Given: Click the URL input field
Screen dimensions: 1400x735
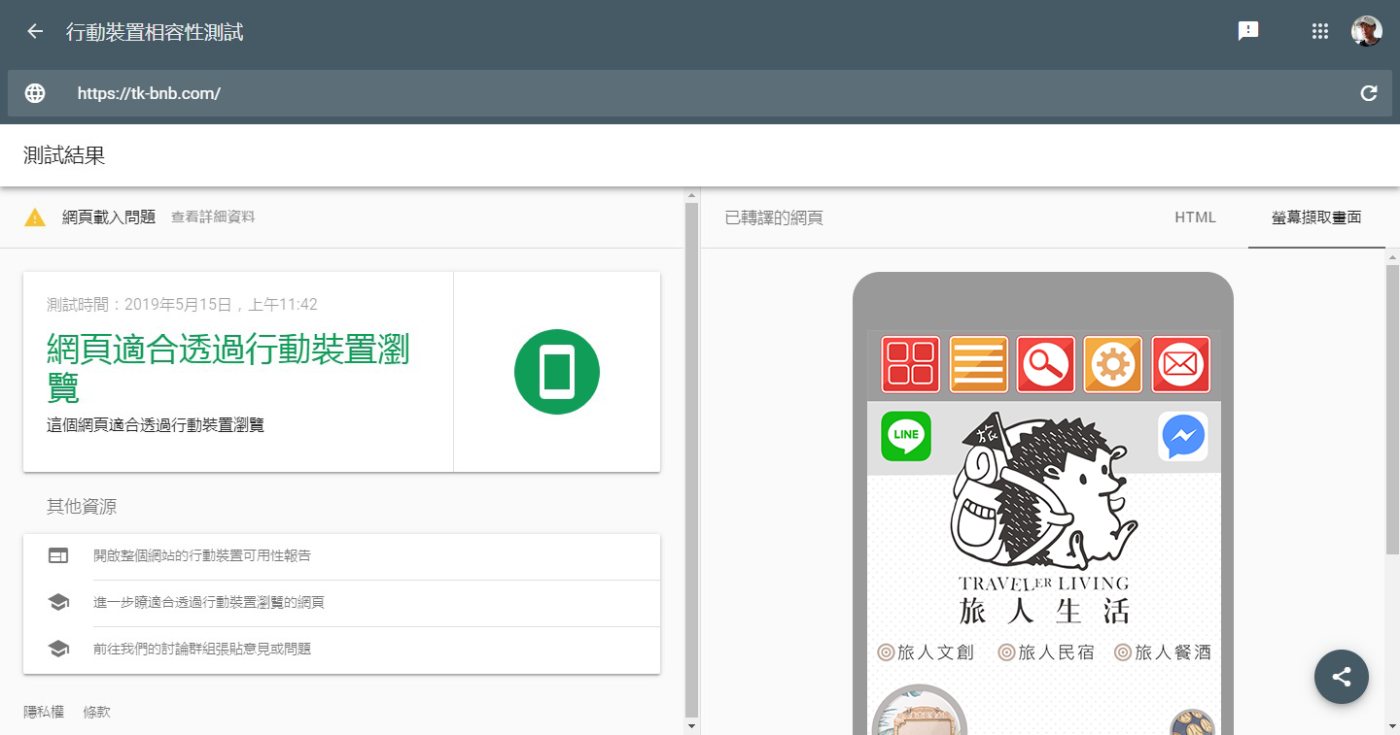Looking at the screenshot, I should tap(700, 93).
